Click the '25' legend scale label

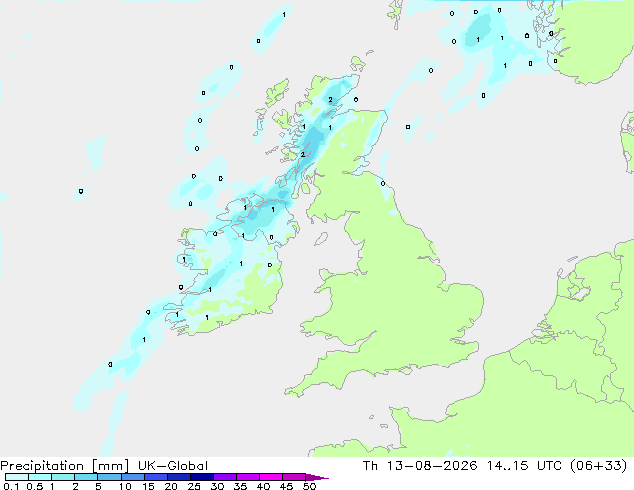coord(194,486)
